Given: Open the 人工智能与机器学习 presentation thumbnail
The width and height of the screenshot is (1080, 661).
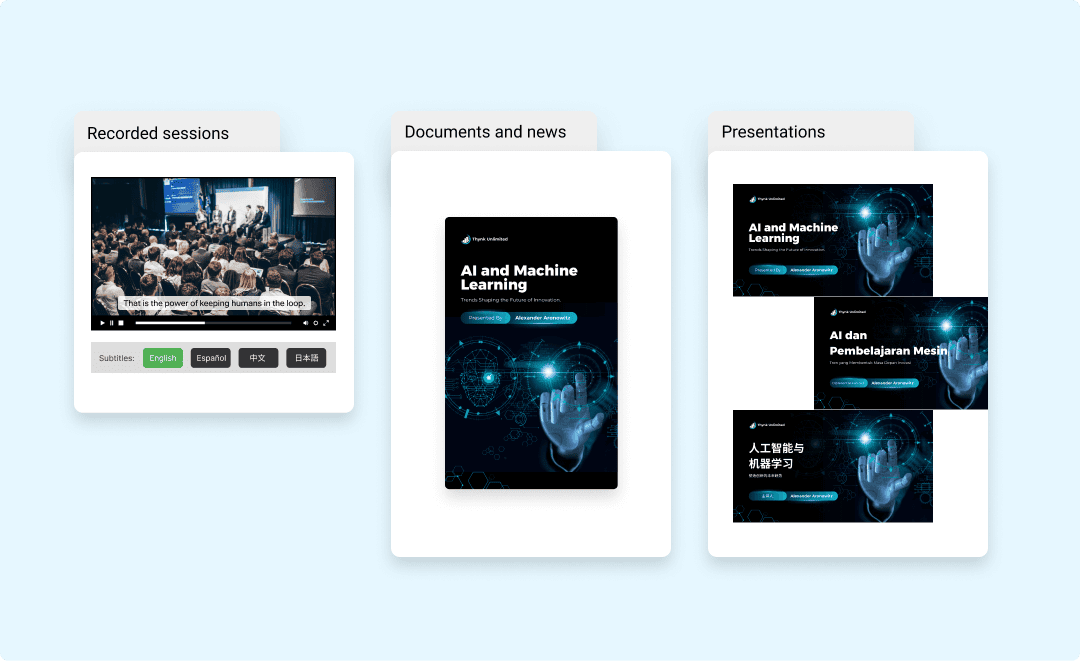Looking at the screenshot, I should click(x=833, y=465).
